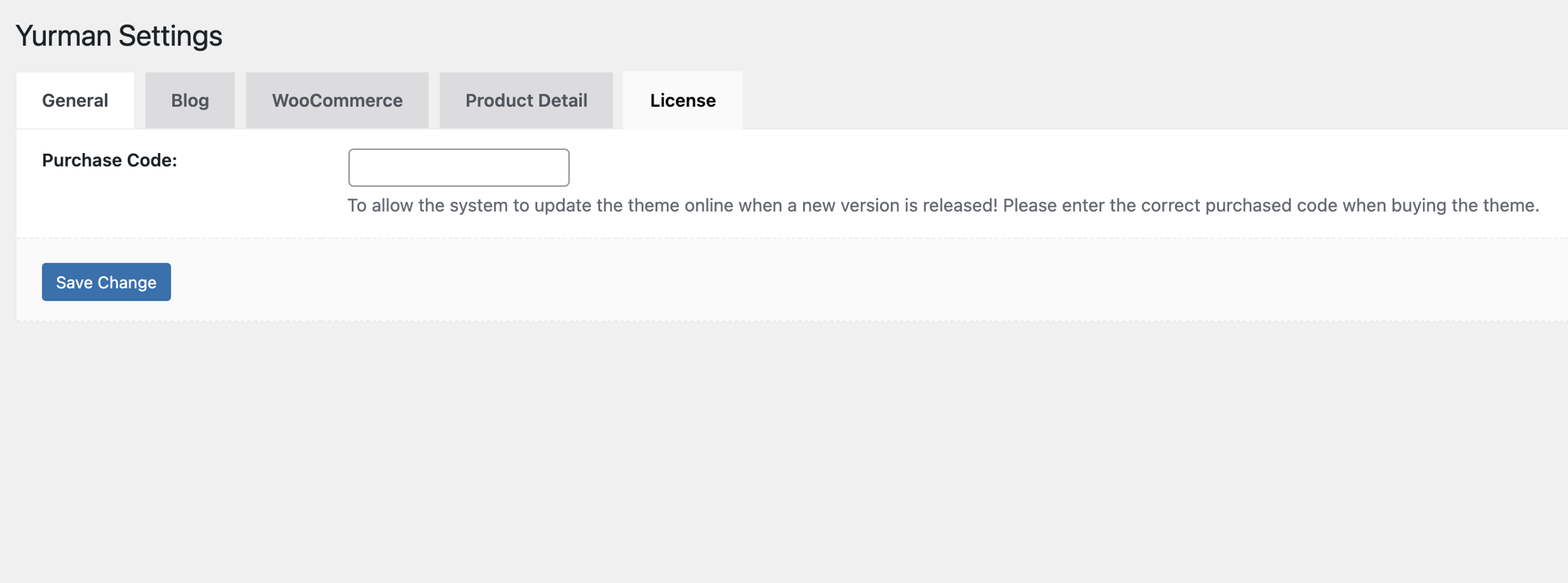Click the purchase code help description text
This screenshot has height=583, width=1568.
(943, 205)
